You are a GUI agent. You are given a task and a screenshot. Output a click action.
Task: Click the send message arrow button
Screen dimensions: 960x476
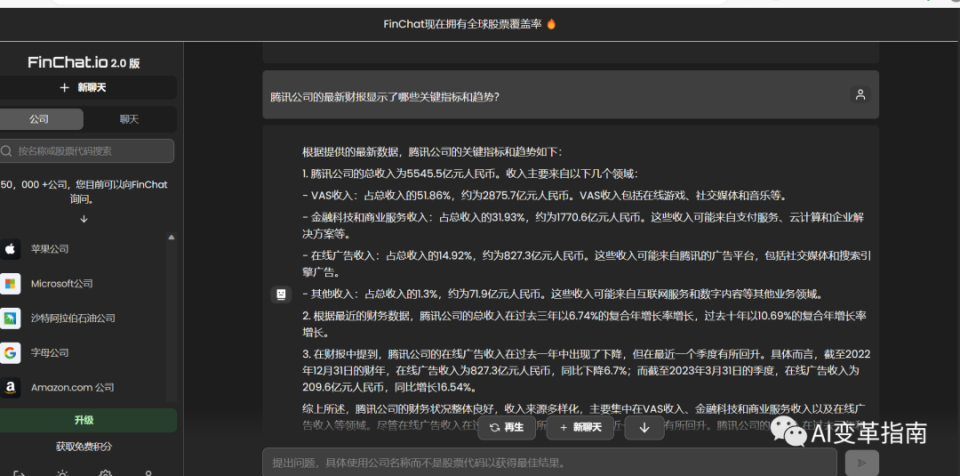[862, 463]
